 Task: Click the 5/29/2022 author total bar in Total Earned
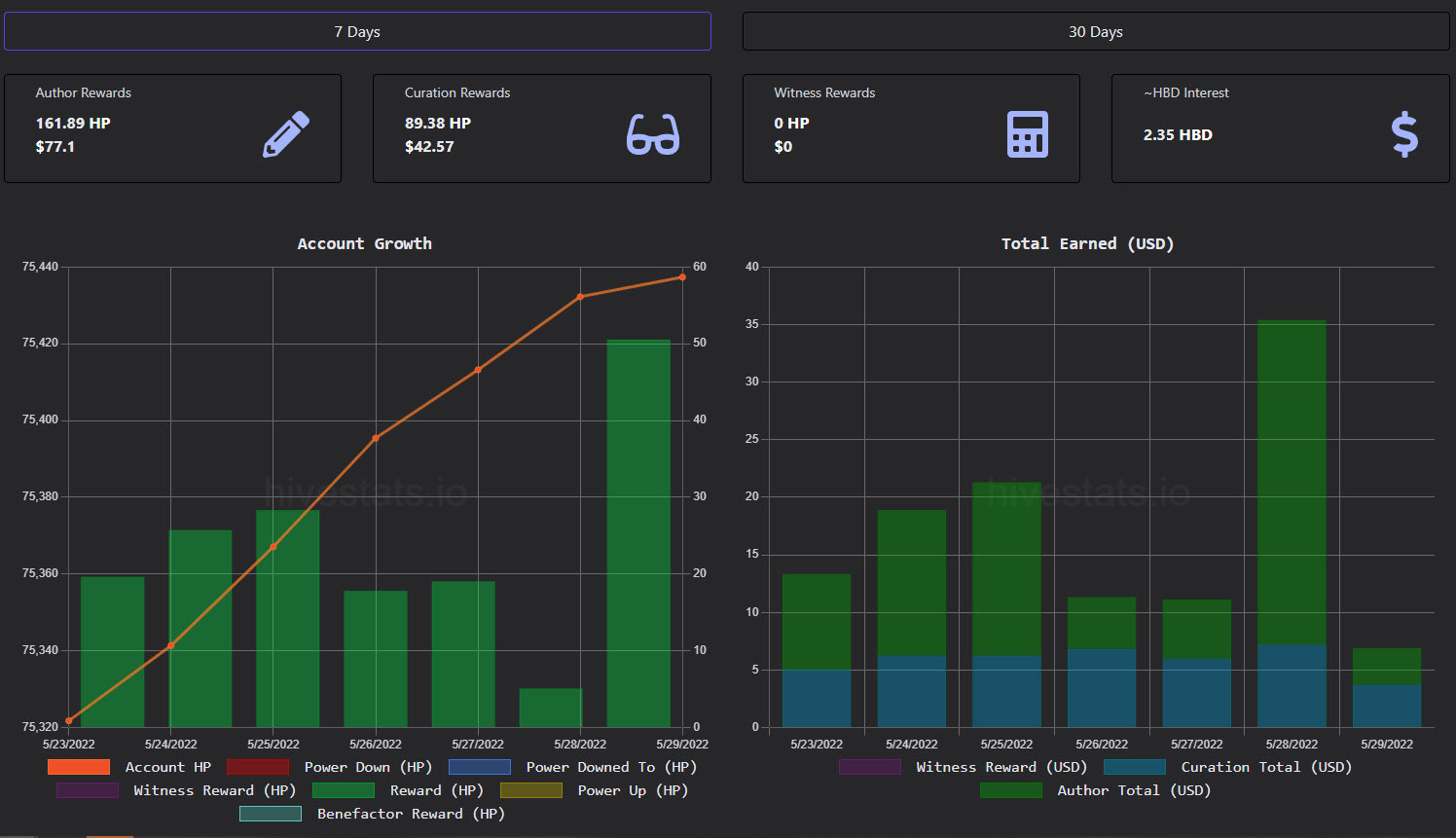[x=1387, y=667]
